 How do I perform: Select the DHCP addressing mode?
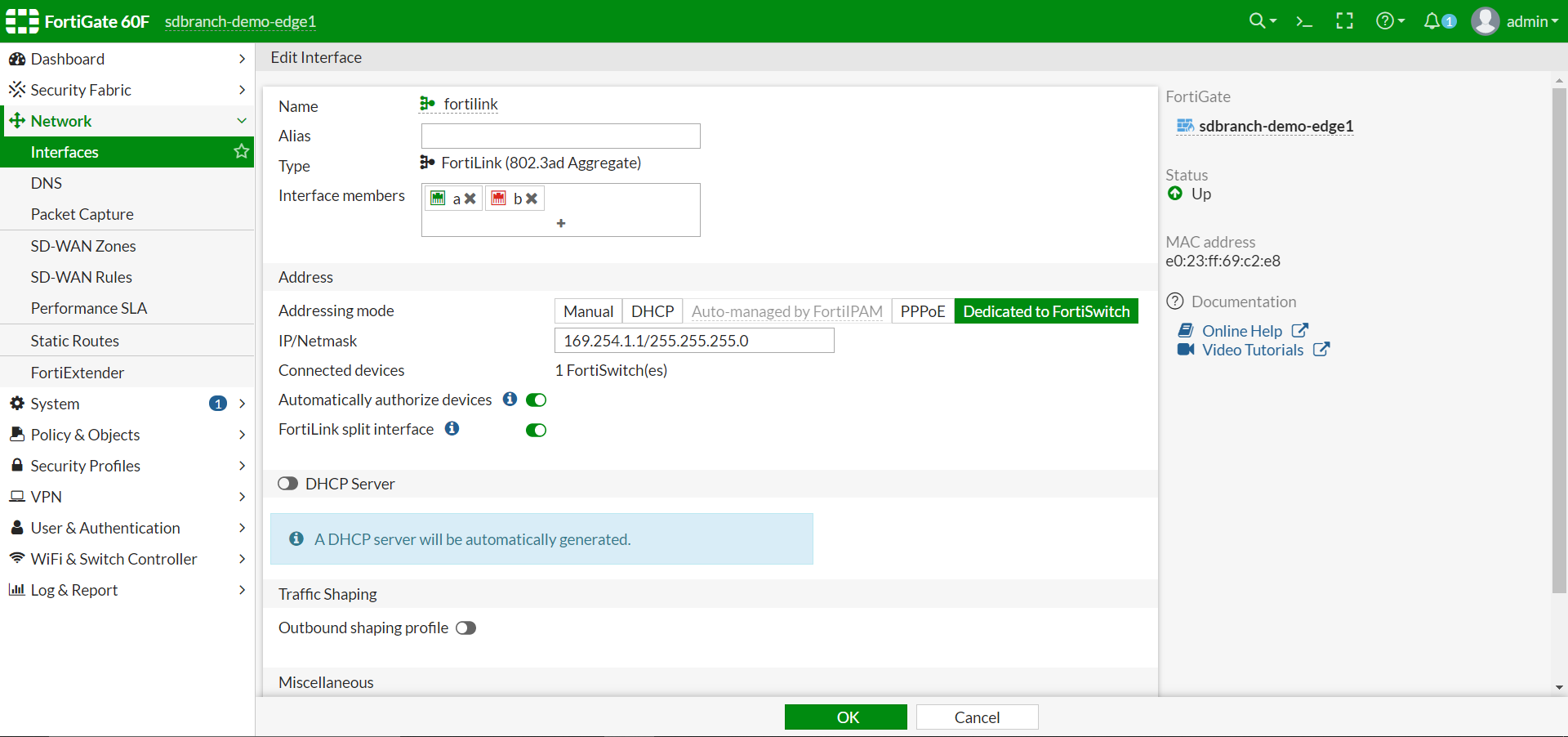click(x=652, y=311)
